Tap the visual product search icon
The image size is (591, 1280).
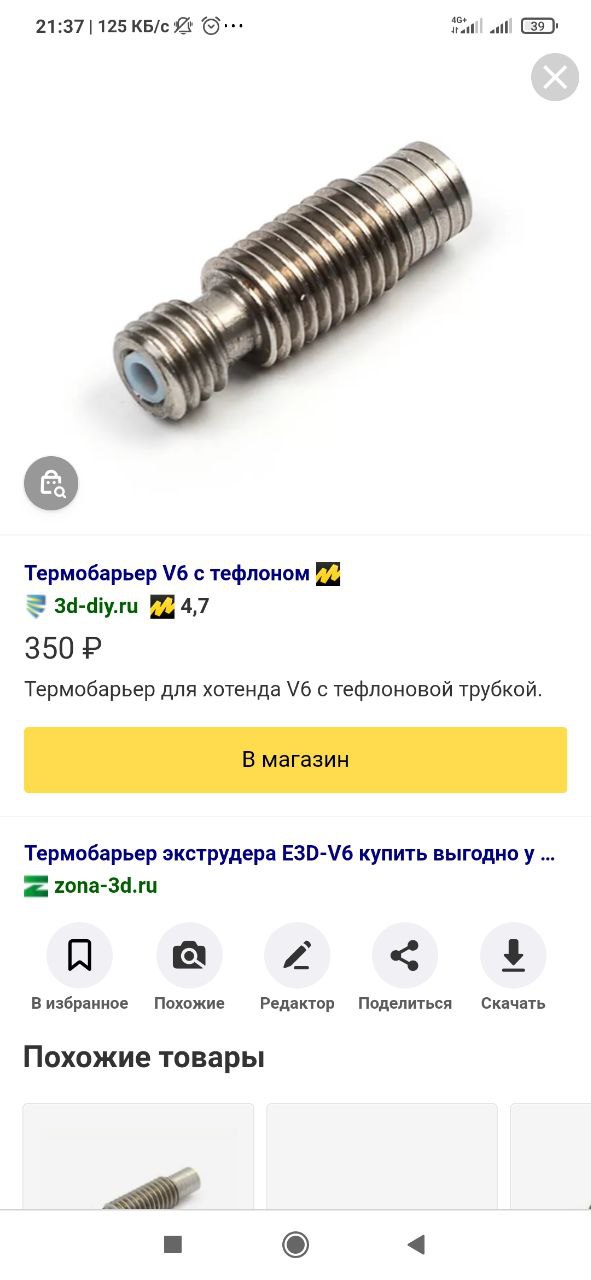click(51, 484)
